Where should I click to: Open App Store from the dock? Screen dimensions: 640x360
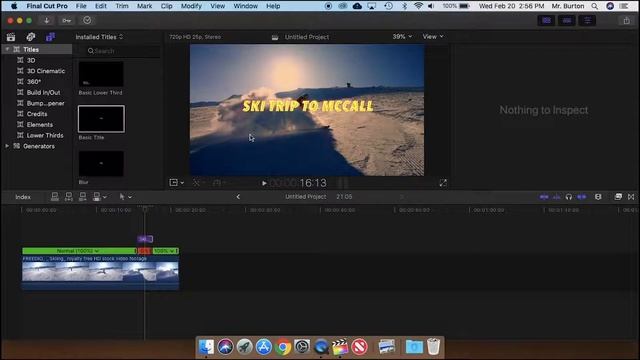pyautogui.click(x=264, y=347)
